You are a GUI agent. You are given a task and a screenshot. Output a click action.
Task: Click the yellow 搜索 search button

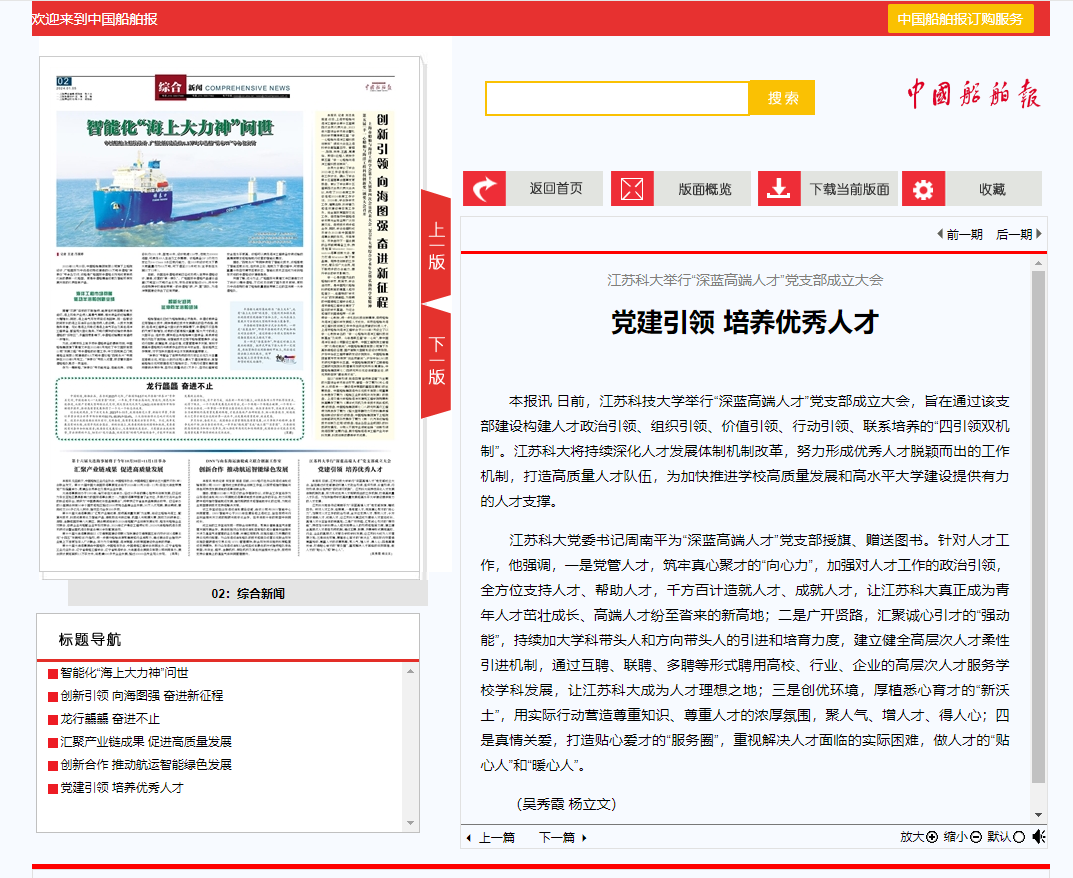click(782, 98)
